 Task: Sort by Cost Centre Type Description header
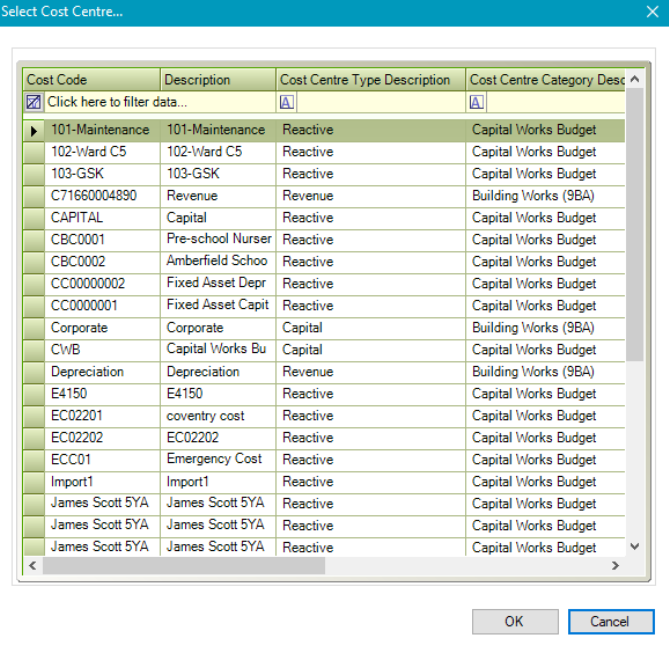click(x=370, y=80)
